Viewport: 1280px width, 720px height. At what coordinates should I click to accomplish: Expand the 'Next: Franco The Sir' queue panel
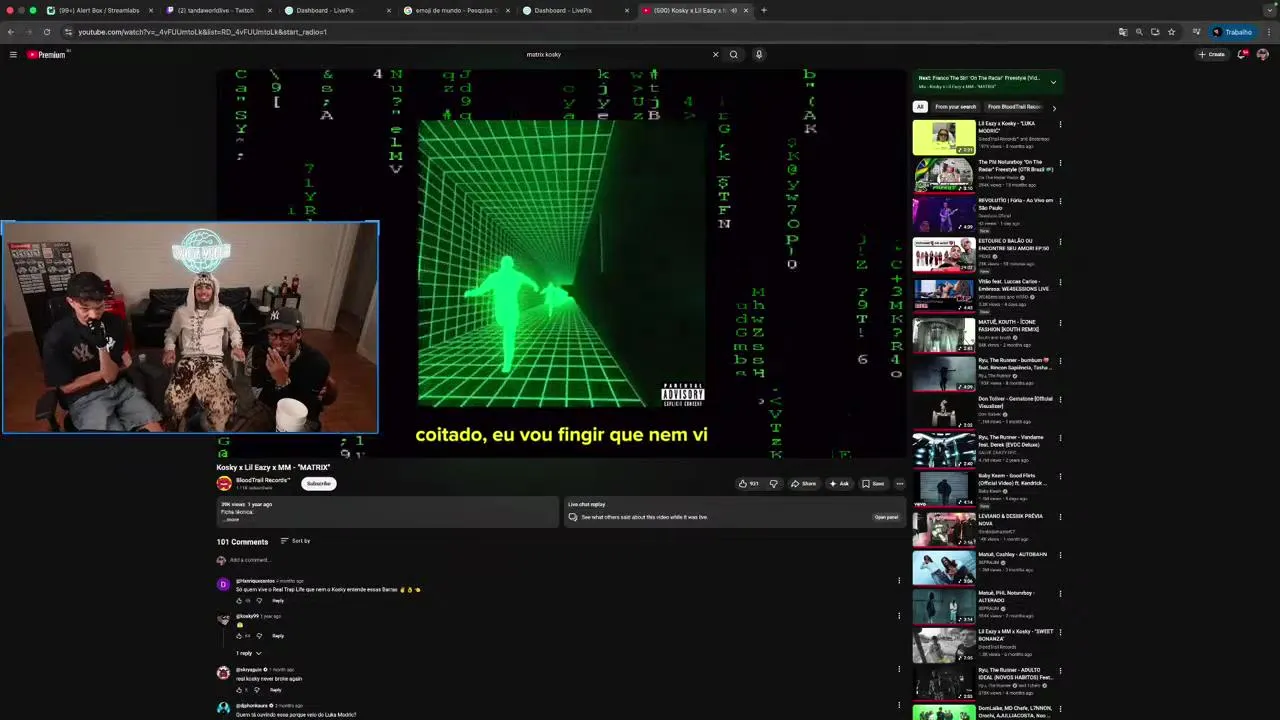coord(1053,82)
